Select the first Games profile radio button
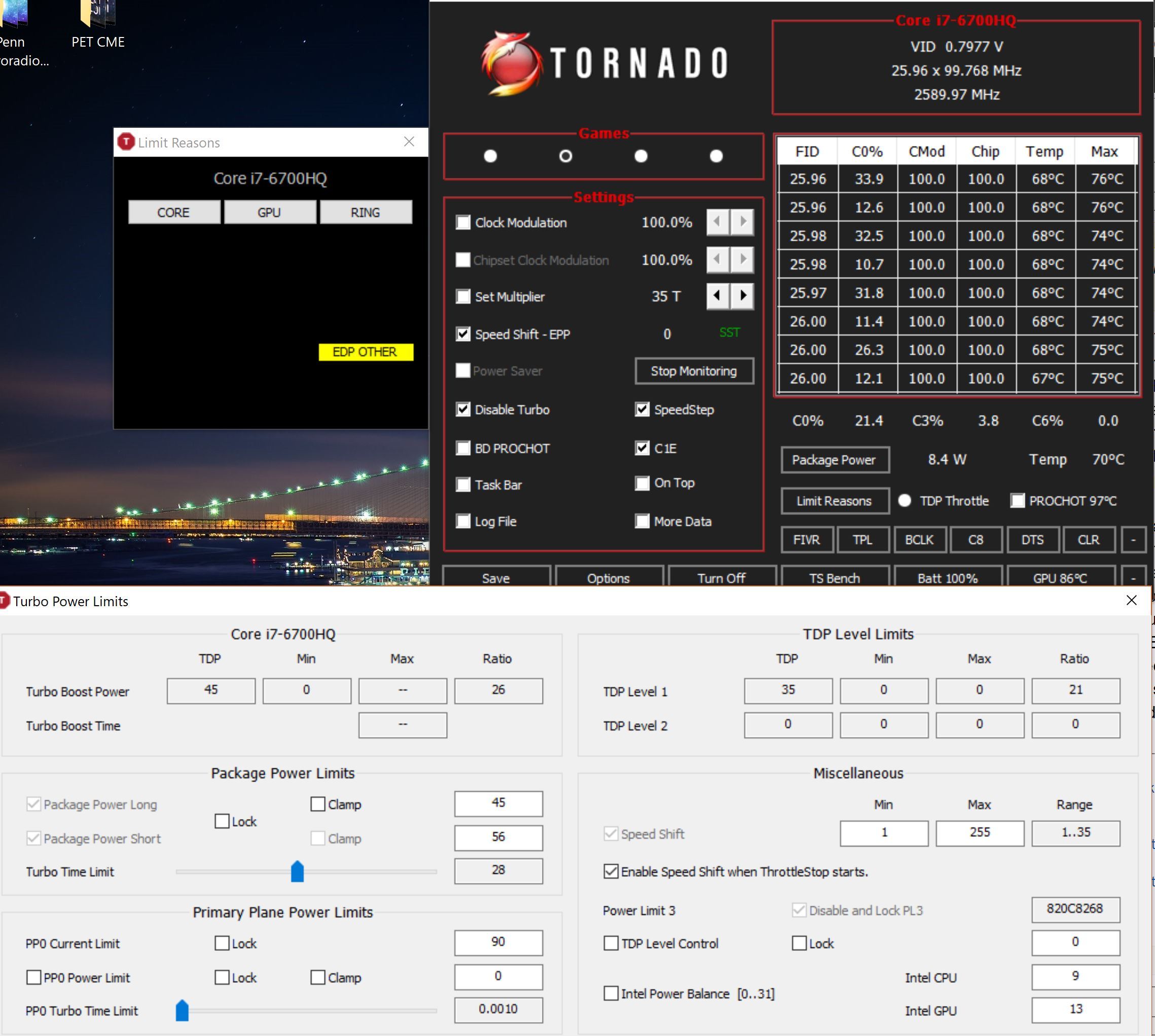 pos(490,156)
